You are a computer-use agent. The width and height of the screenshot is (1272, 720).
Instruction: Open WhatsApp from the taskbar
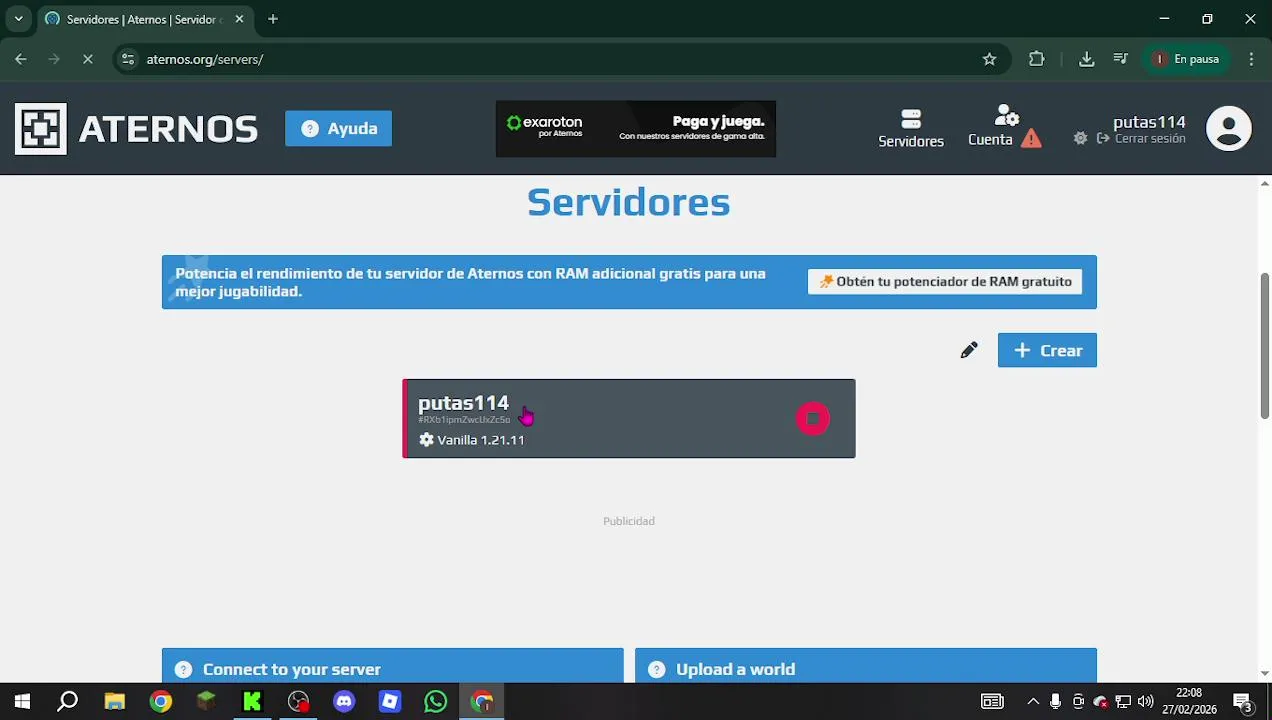[x=436, y=702]
